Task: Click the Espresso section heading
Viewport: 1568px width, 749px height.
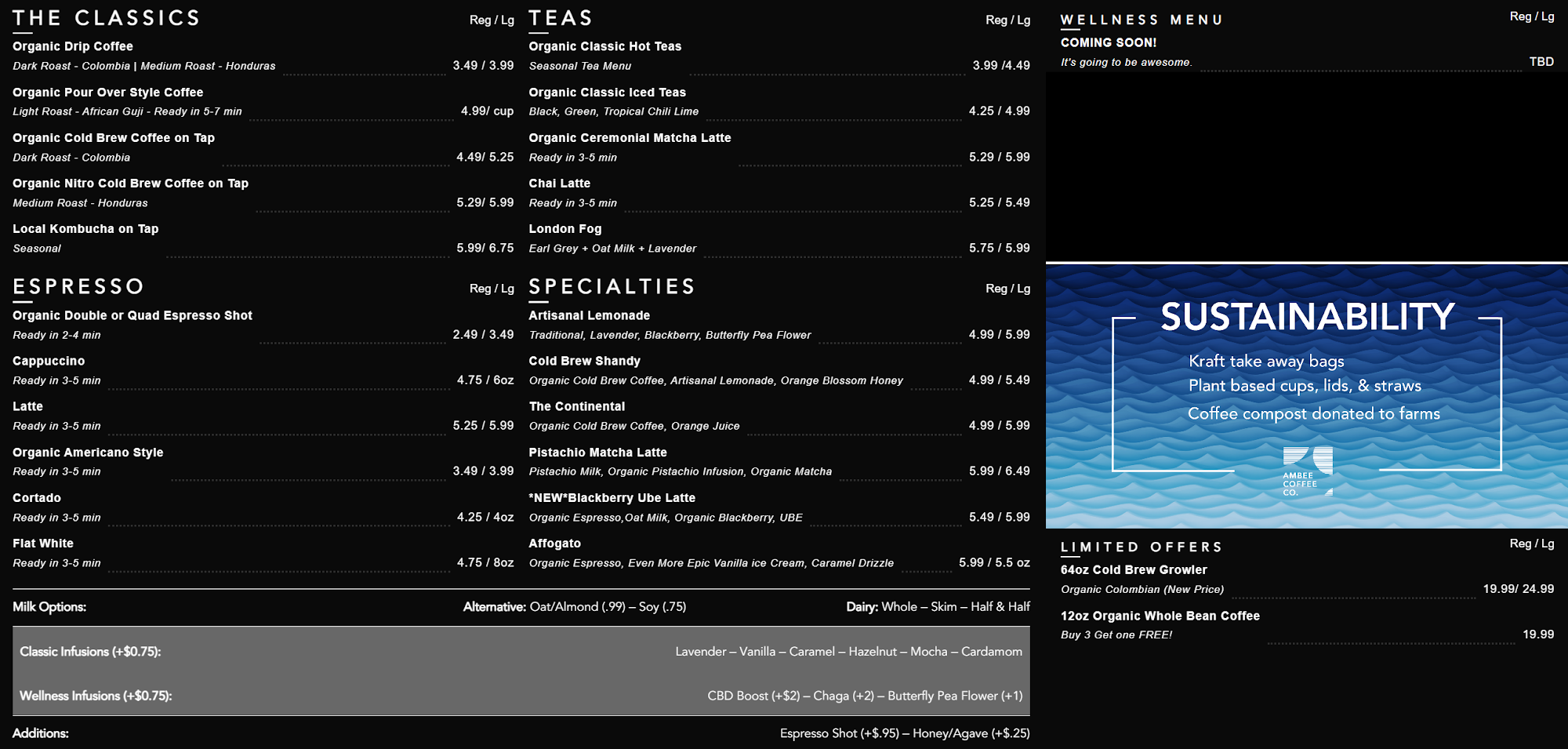Action: pos(78,286)
